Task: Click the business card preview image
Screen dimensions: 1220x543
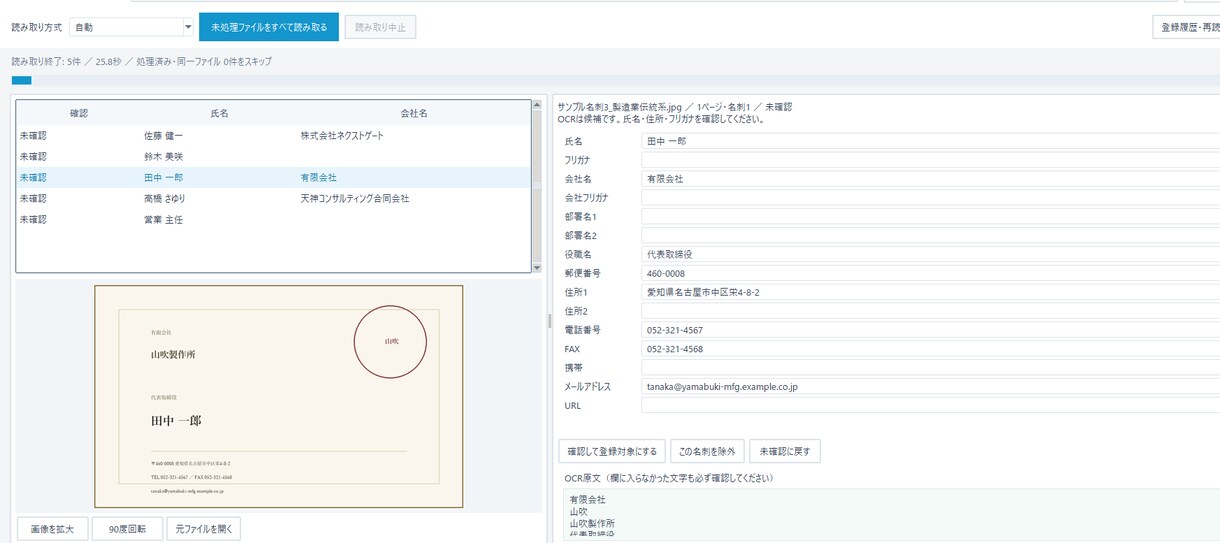Action: [x=279, y=396]
